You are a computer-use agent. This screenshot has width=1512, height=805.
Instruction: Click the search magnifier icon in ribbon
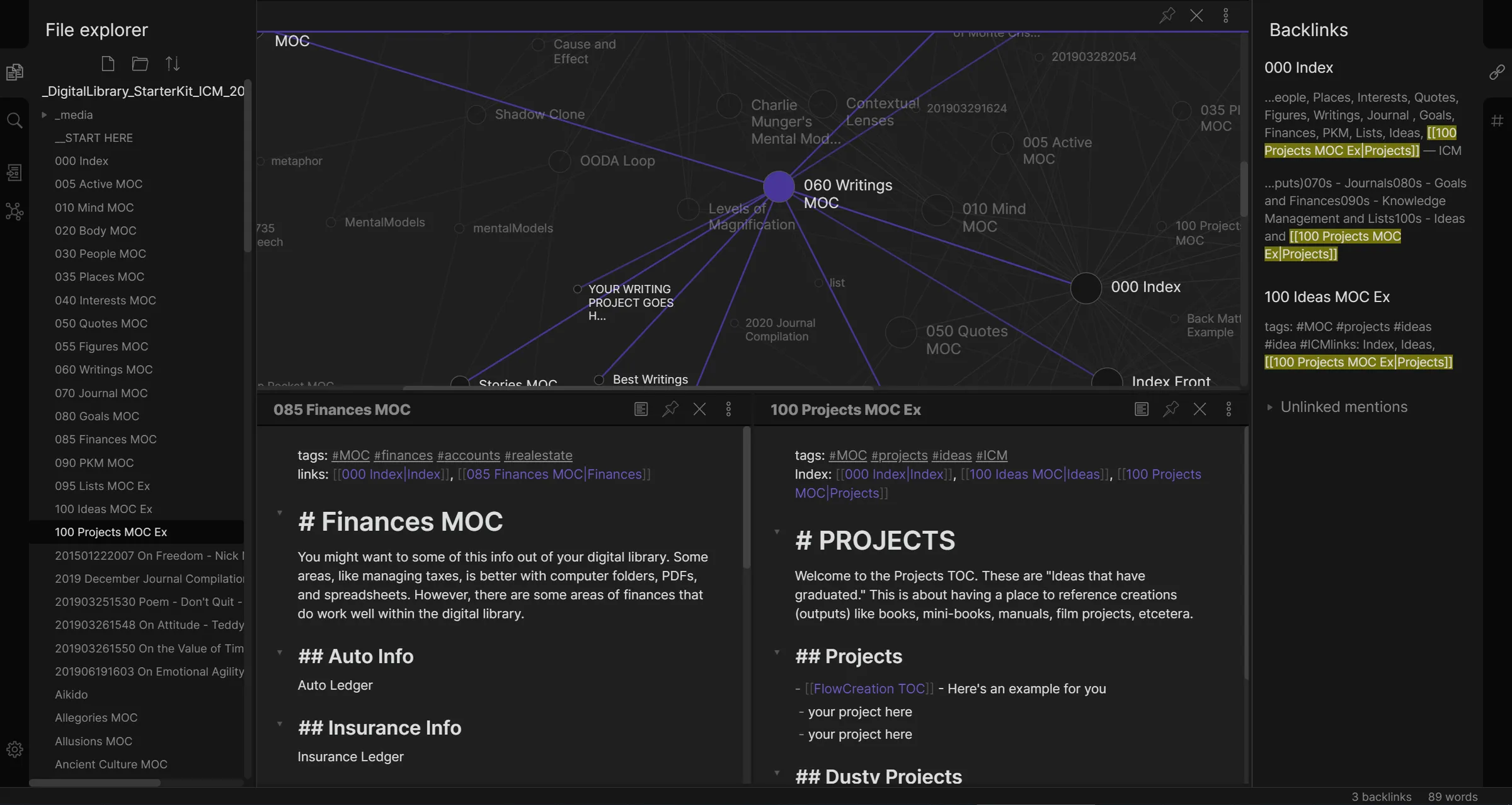point(14,120)
